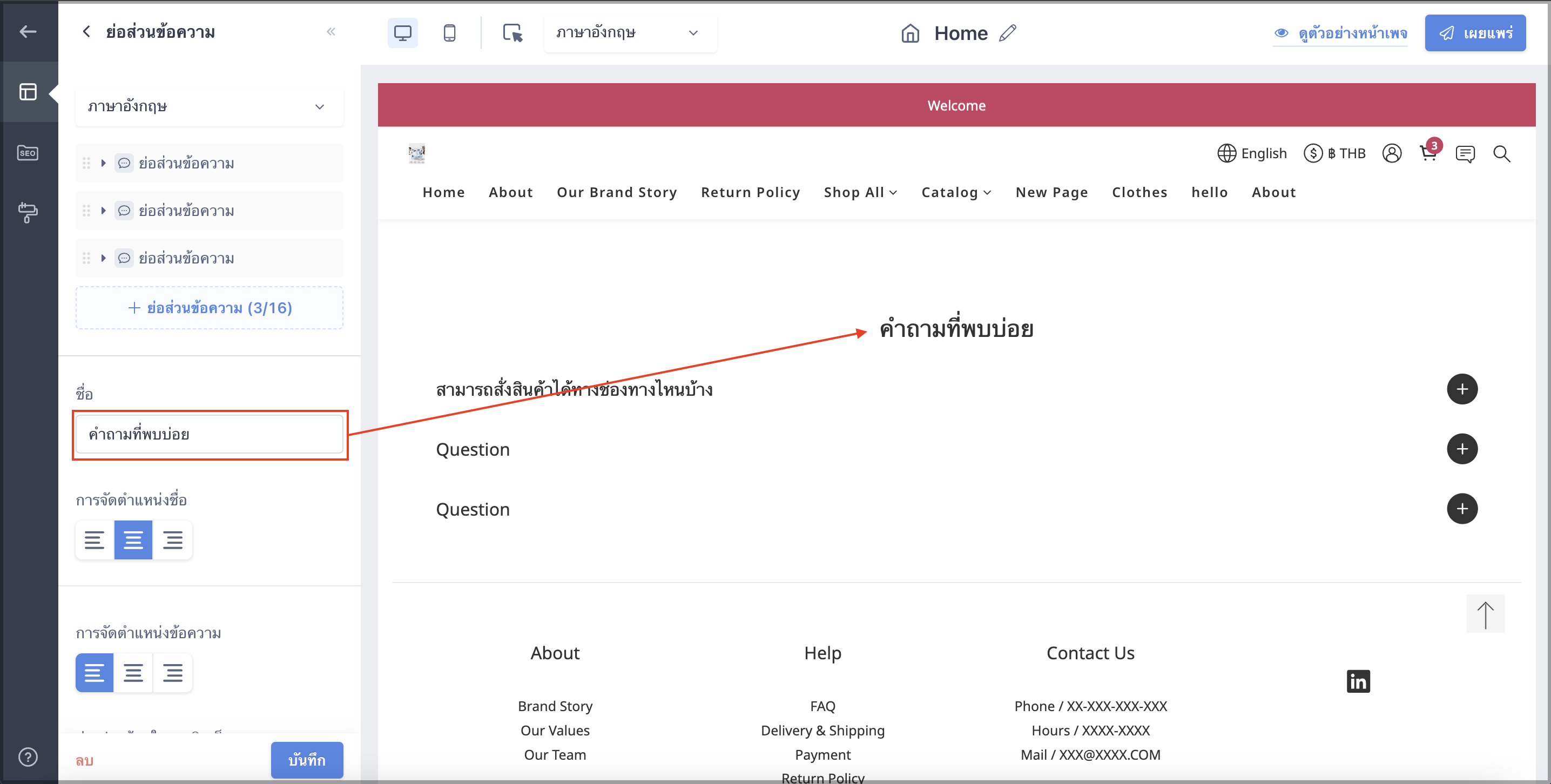
Task: Switch to mobile preview mode
Action: pyautogui.click(x=449, y=32)
